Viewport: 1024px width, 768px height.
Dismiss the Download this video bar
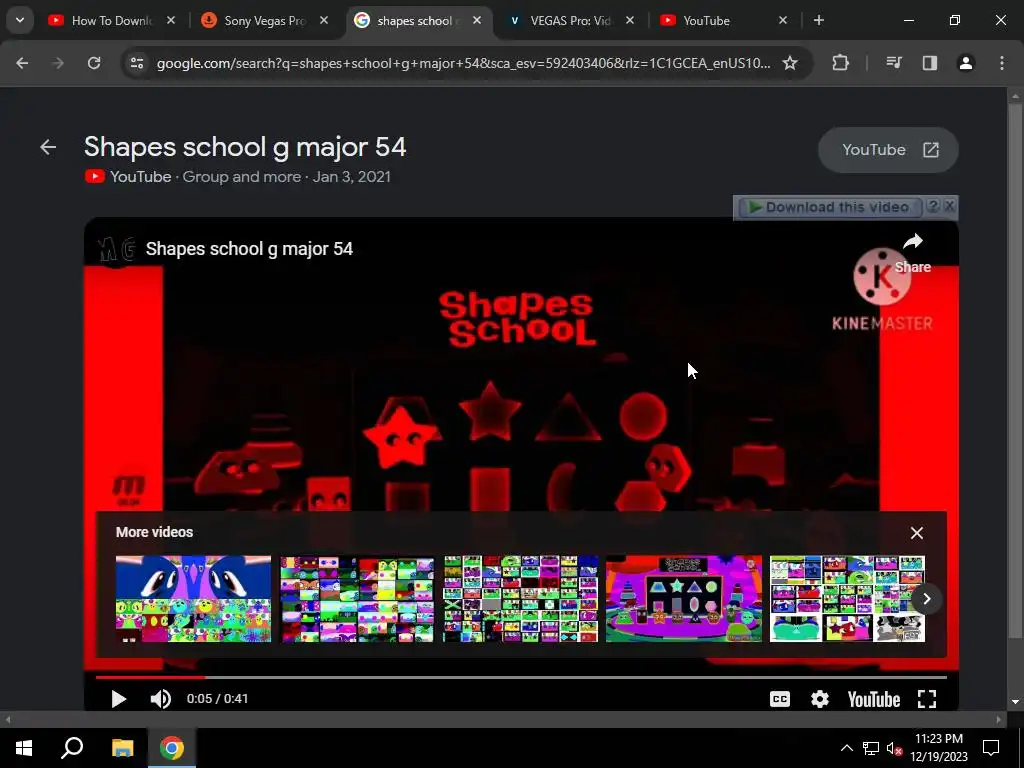point(950,206)
